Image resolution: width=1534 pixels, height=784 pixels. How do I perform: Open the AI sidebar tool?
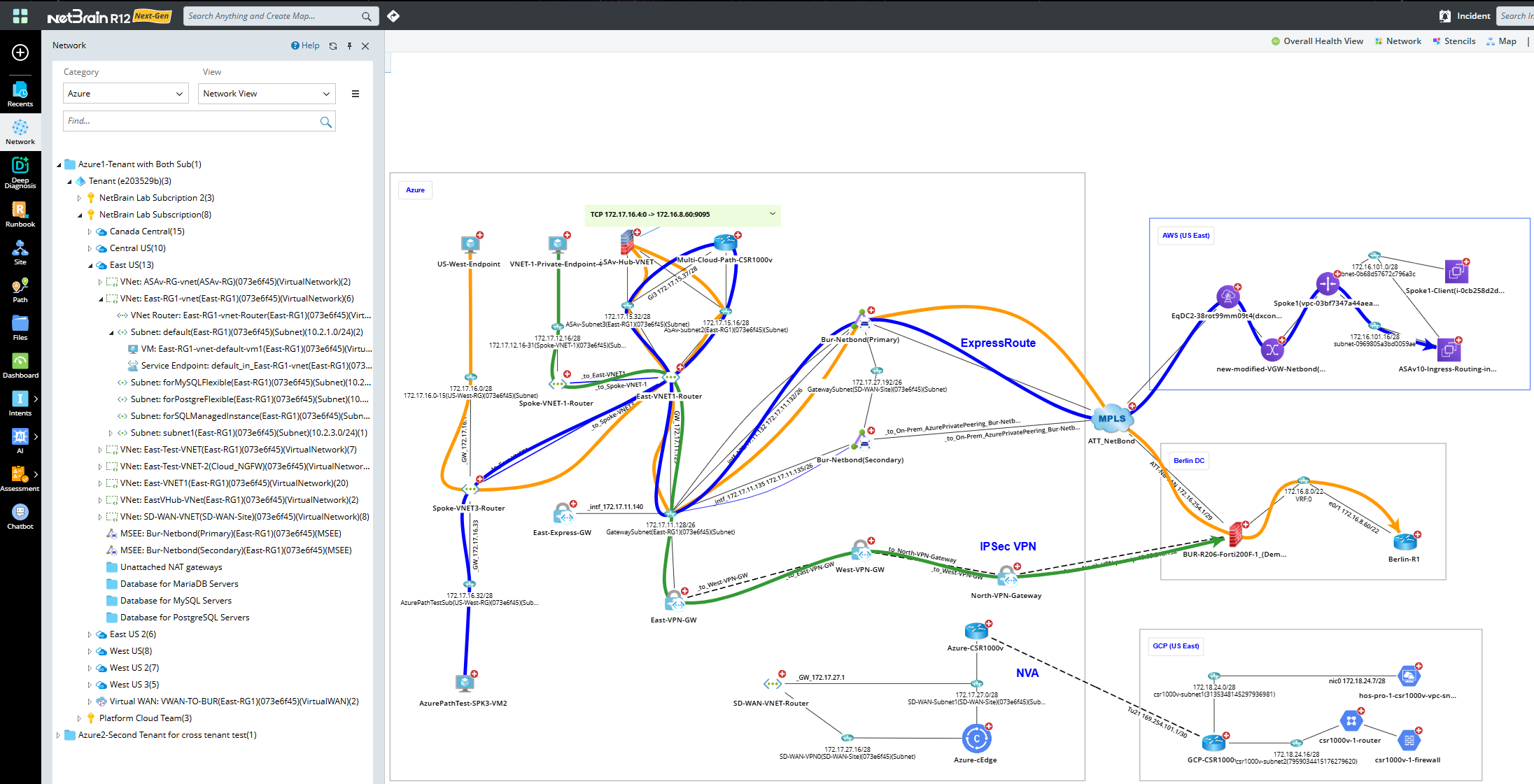(x=20, y=441)
